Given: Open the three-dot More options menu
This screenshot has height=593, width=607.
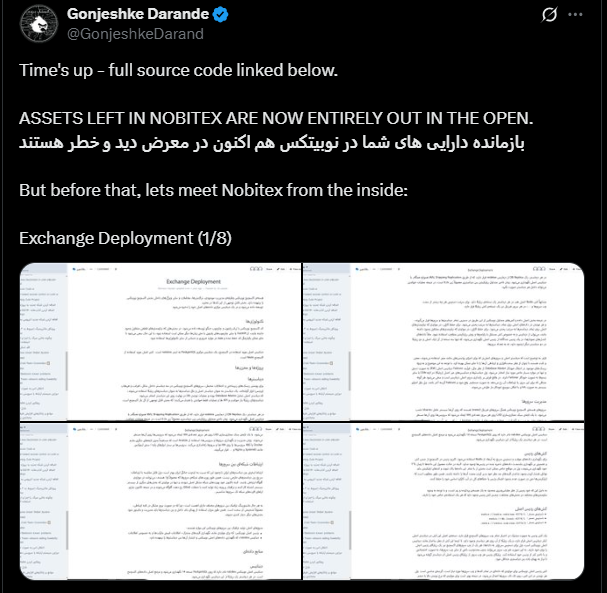Looking at the screenshot, I should 575,15.
